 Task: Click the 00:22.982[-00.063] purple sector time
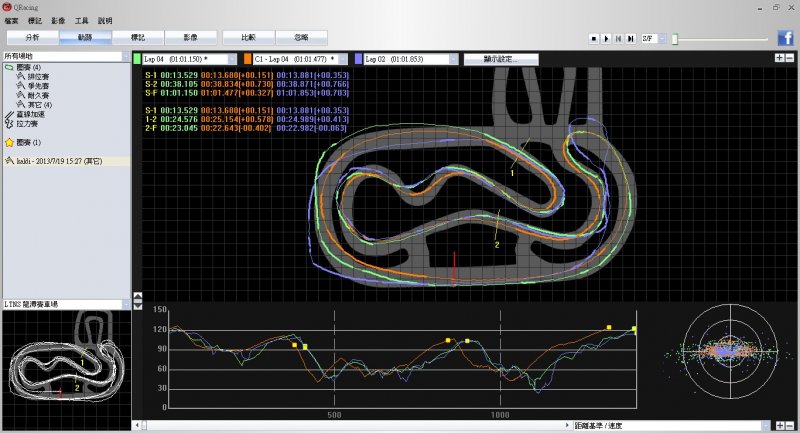312,129
